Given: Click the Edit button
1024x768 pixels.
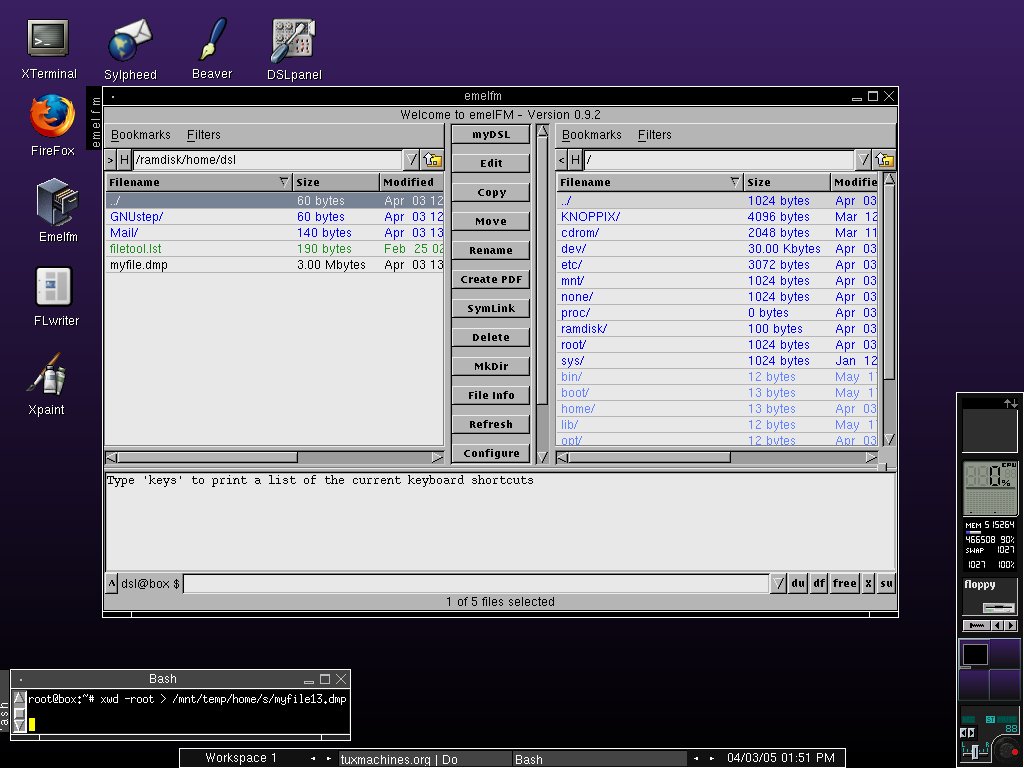Looking at the screenshot, I should coord(491,163).
